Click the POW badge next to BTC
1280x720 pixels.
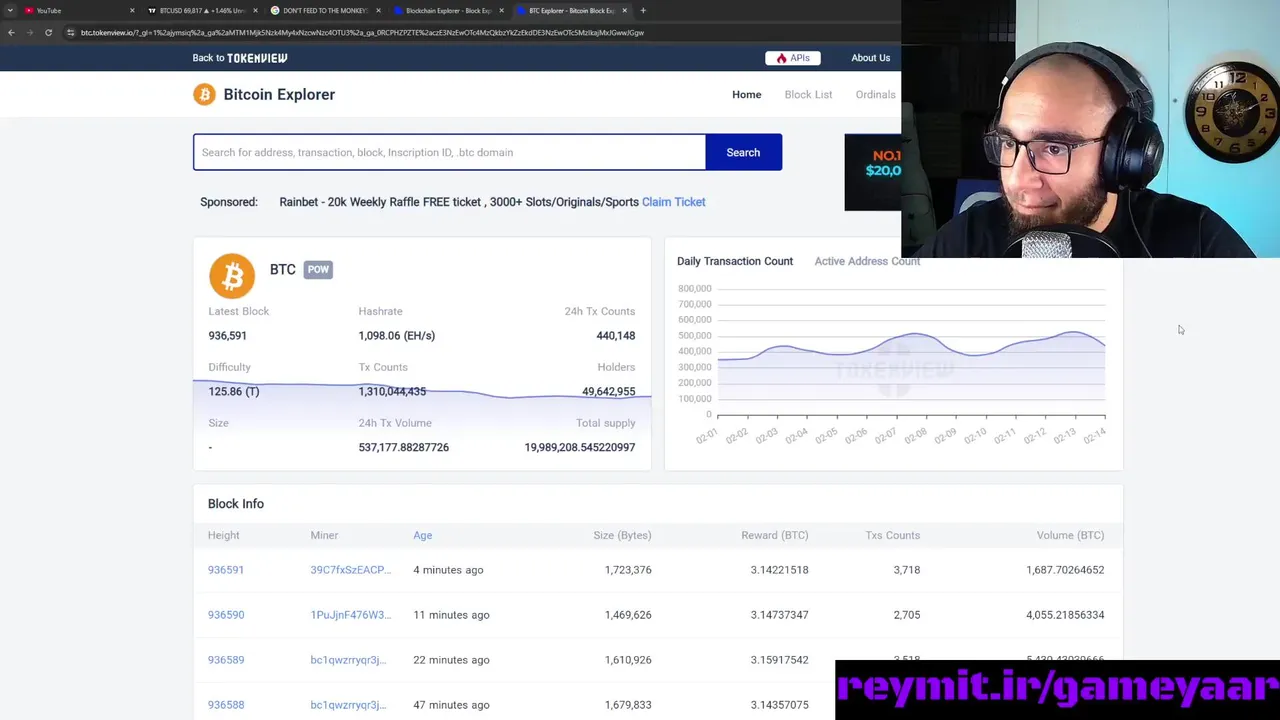click(x=318, y=269)
